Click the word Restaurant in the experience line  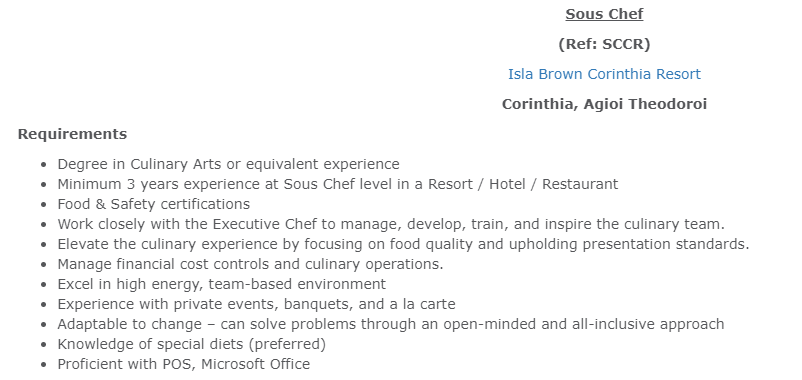click(580, 184)
